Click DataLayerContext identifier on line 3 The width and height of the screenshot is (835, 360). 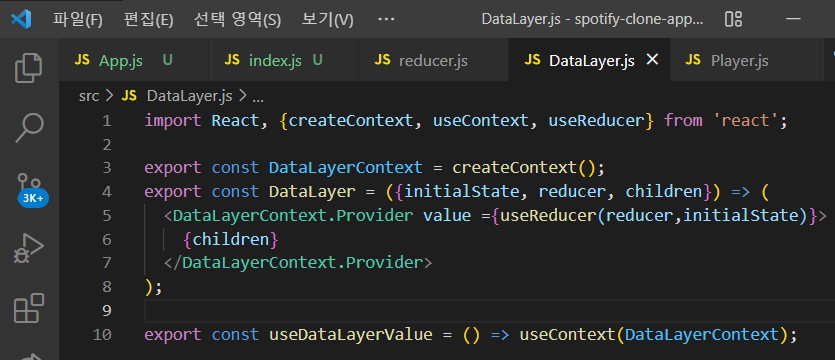click(346, 168)
